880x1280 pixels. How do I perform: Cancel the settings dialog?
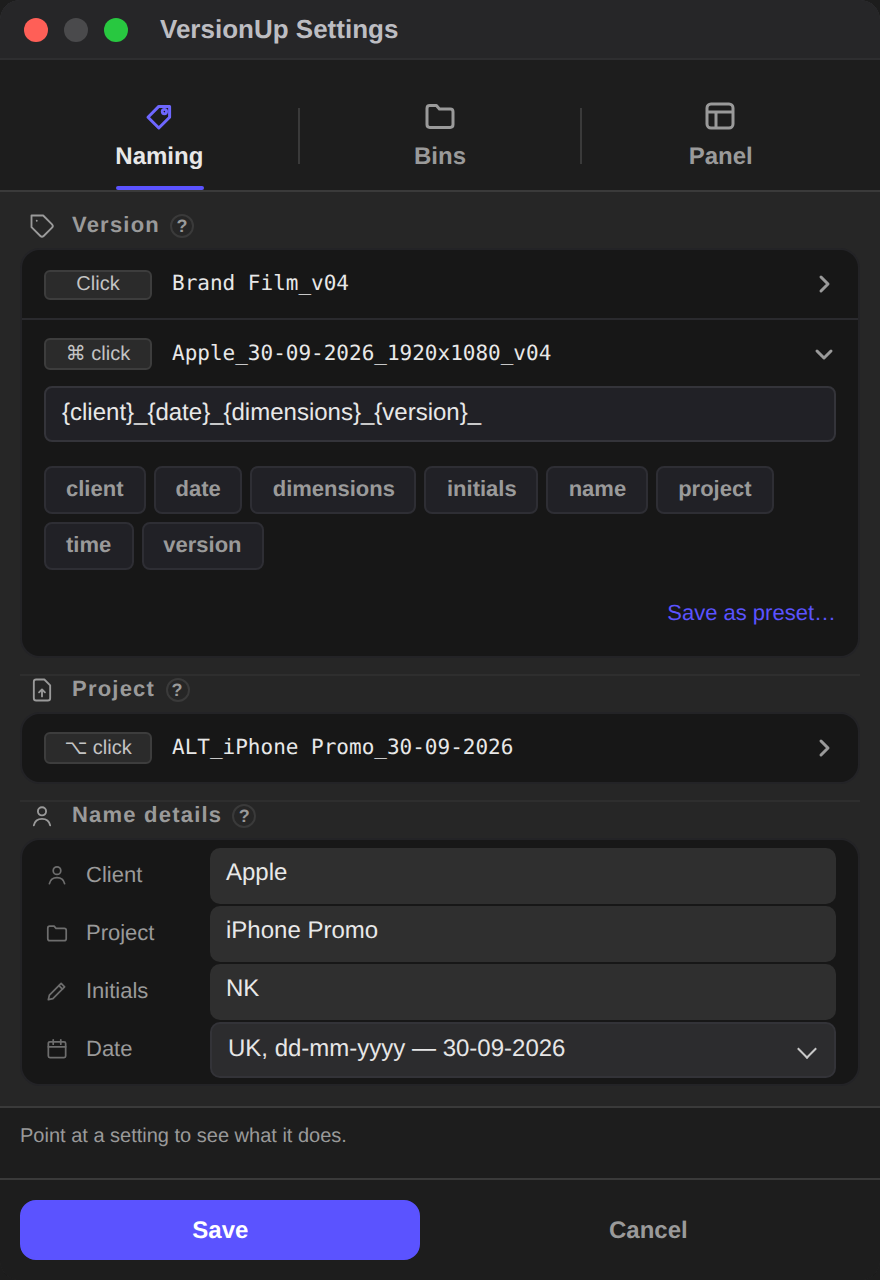pos(648,1230)
